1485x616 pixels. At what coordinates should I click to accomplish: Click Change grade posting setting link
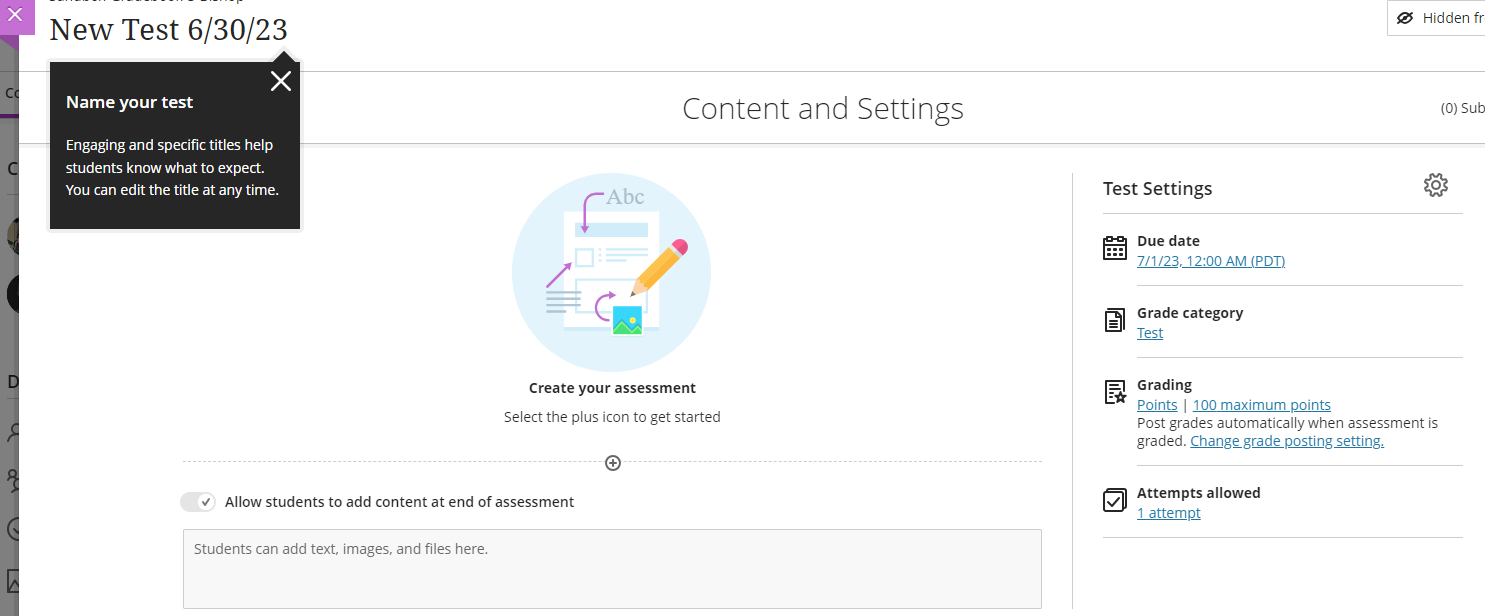[1286, 441]
